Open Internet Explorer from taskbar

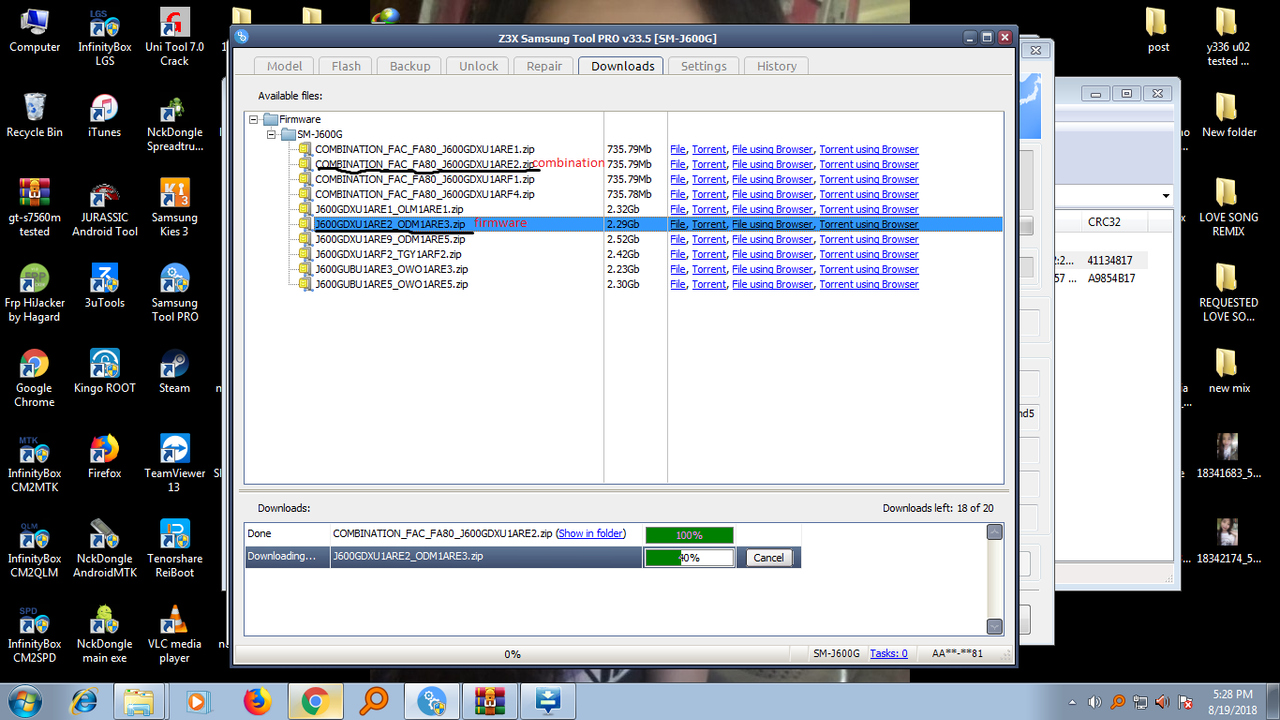tap(84, 701)
